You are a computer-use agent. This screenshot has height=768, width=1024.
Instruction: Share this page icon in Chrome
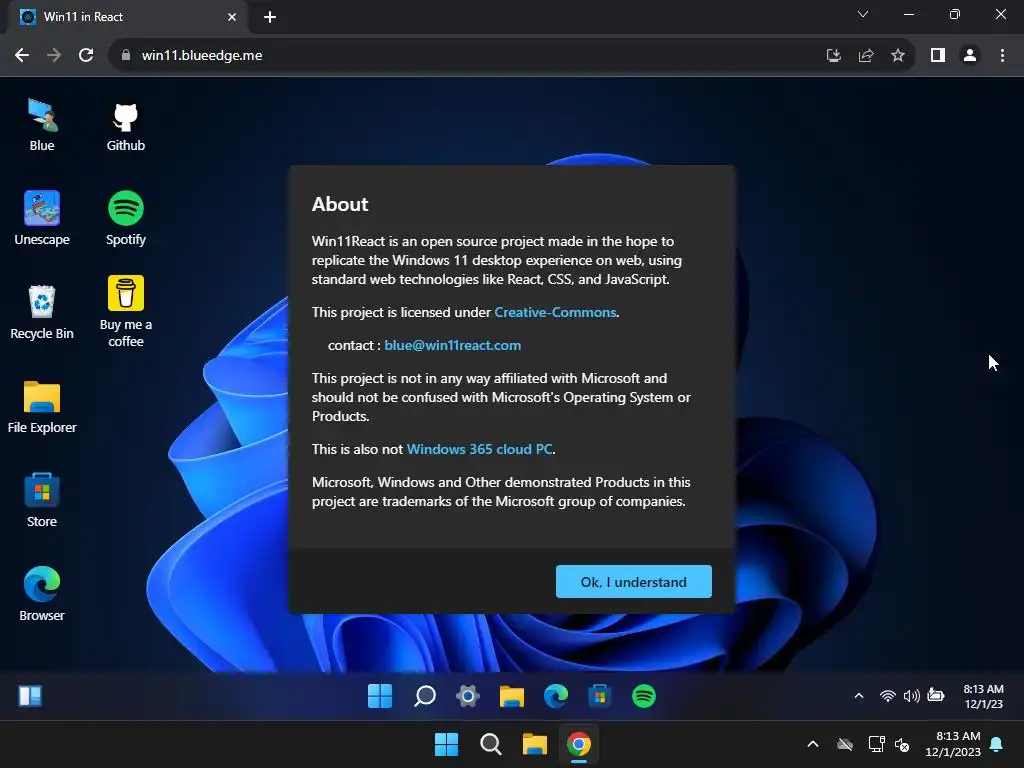click(866, 56)
